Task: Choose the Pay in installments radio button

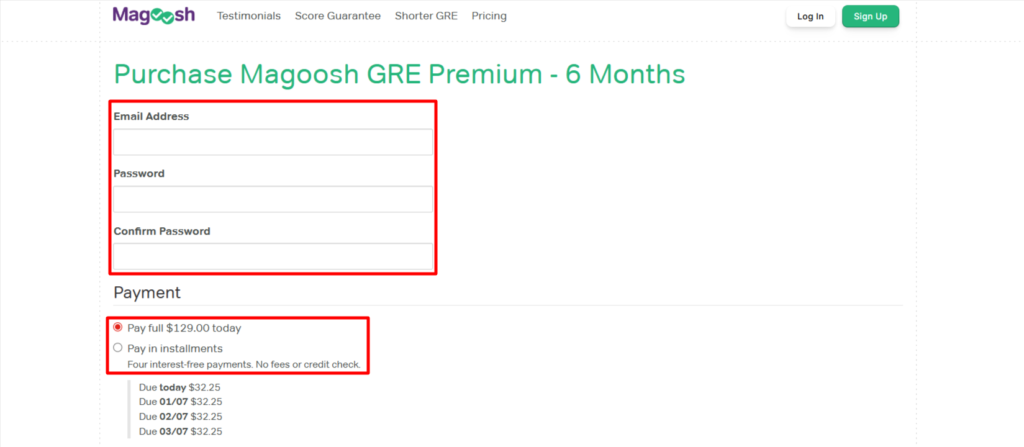Action: [118, 348]
